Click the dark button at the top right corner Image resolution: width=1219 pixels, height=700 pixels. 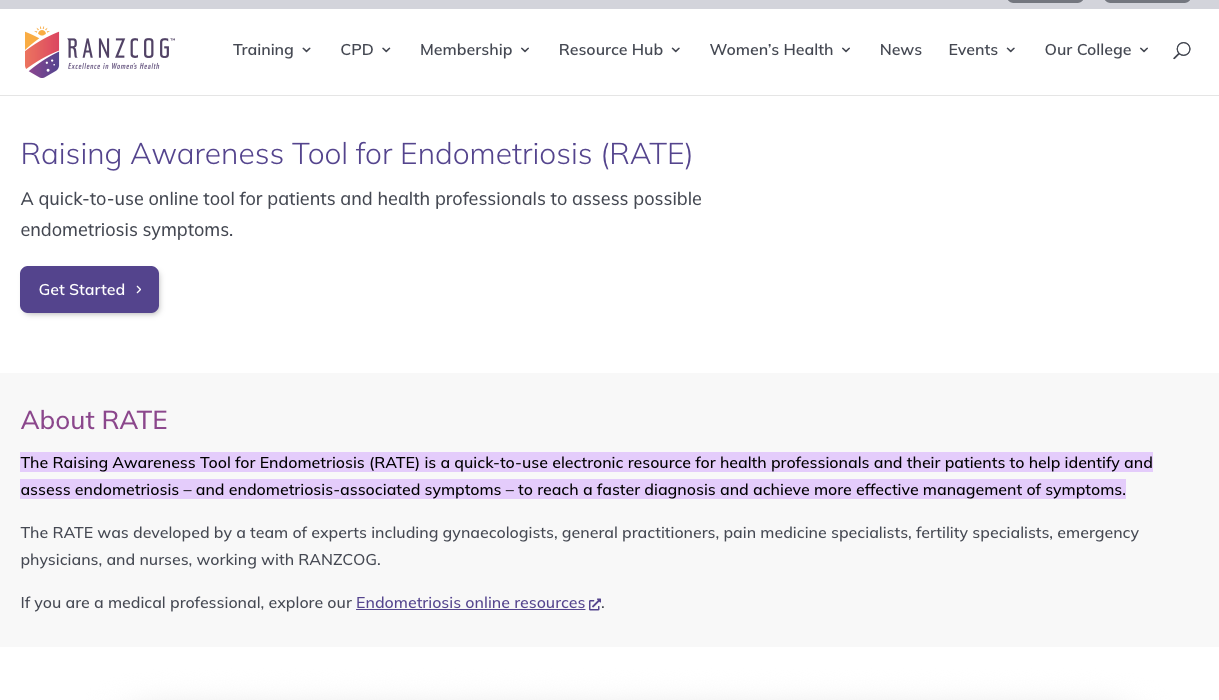tap(1146, 2)
